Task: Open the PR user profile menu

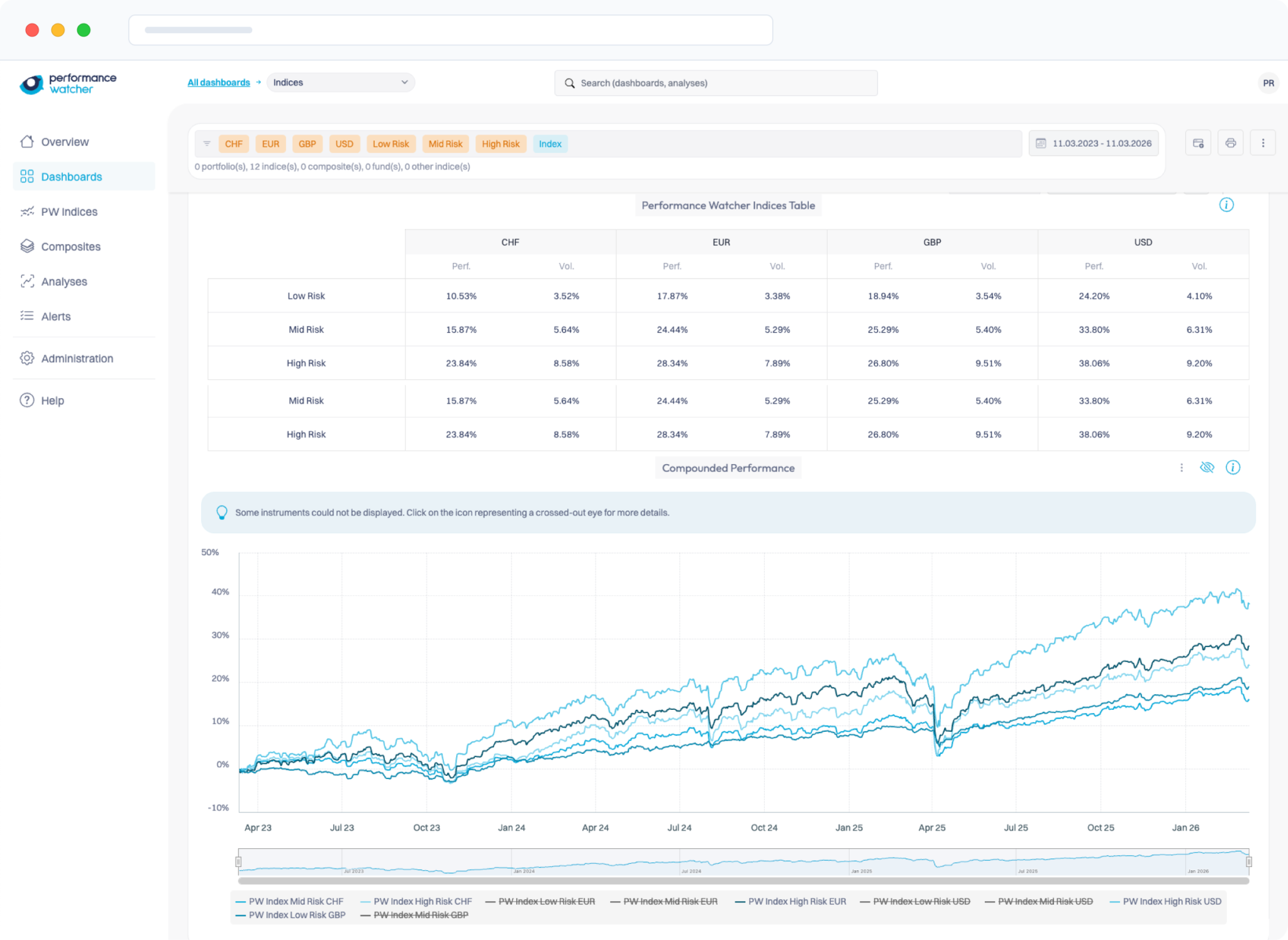Action: [1268, 83]
